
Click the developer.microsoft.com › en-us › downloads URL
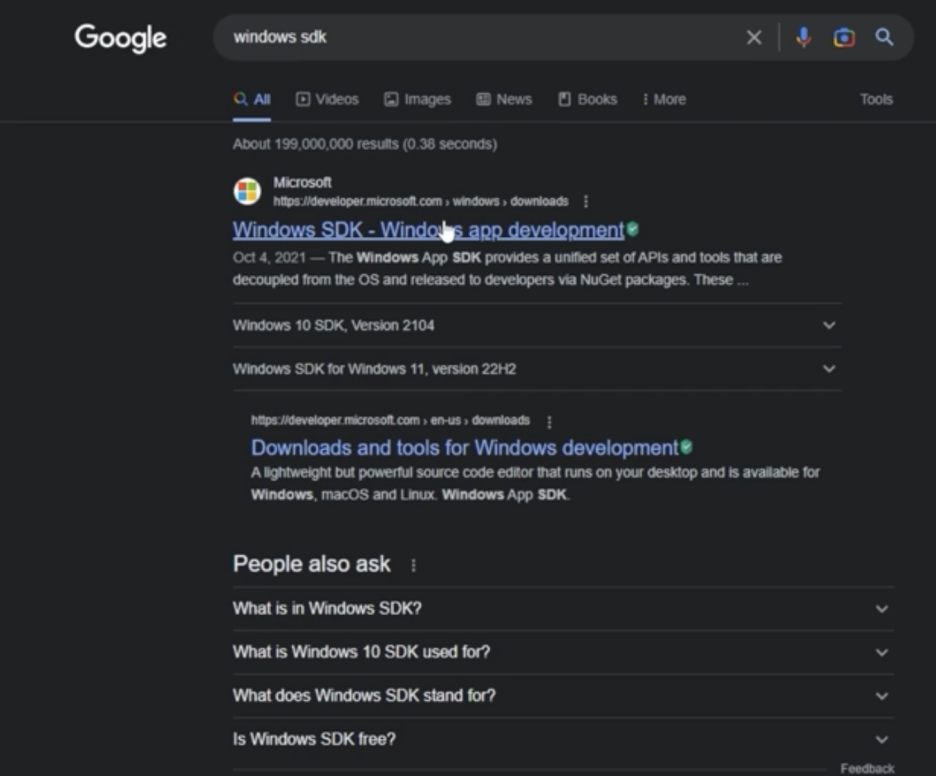[x=390, y=421]
